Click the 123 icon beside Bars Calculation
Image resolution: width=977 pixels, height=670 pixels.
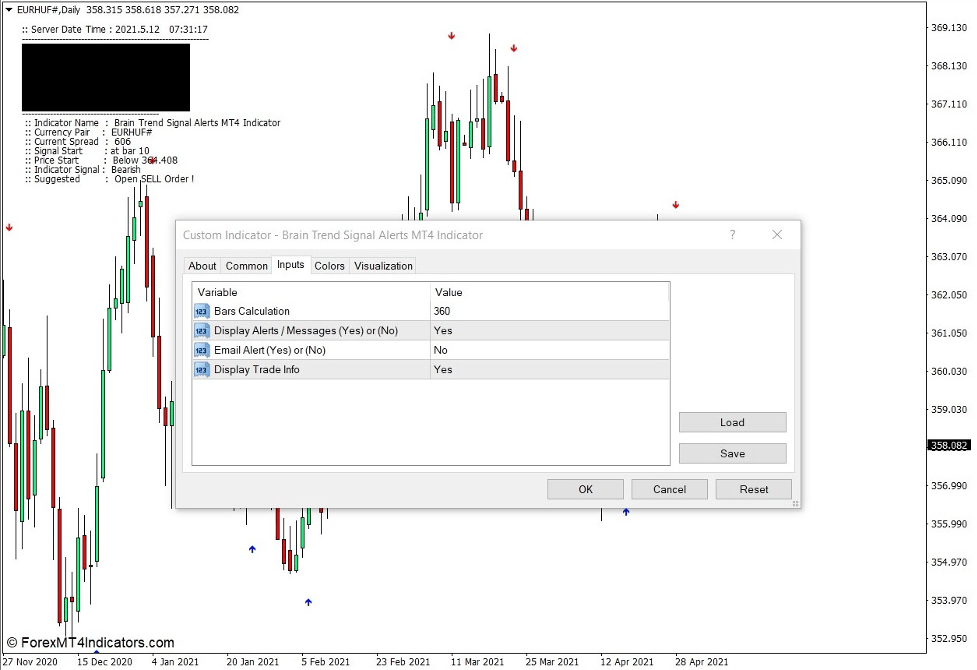(201, 311)
